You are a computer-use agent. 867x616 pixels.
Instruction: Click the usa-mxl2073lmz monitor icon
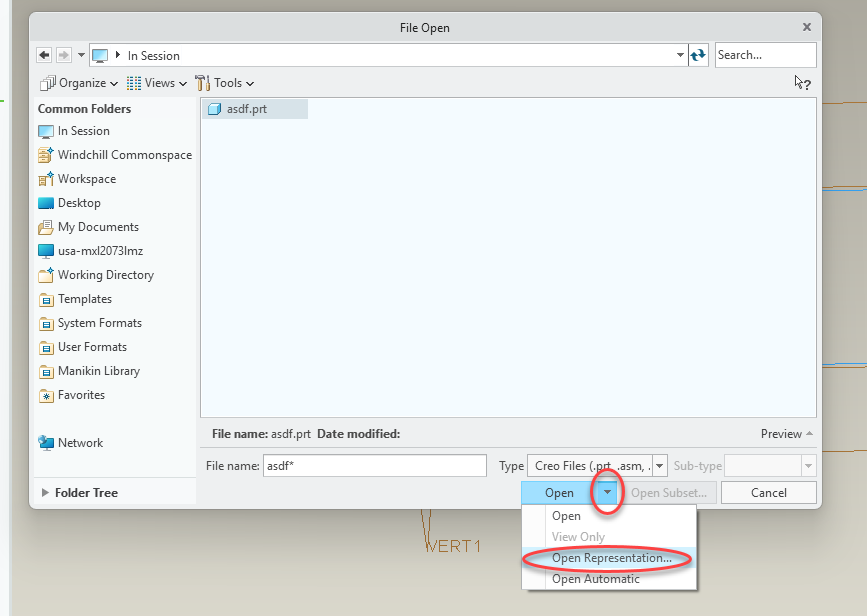click(46, 251)
